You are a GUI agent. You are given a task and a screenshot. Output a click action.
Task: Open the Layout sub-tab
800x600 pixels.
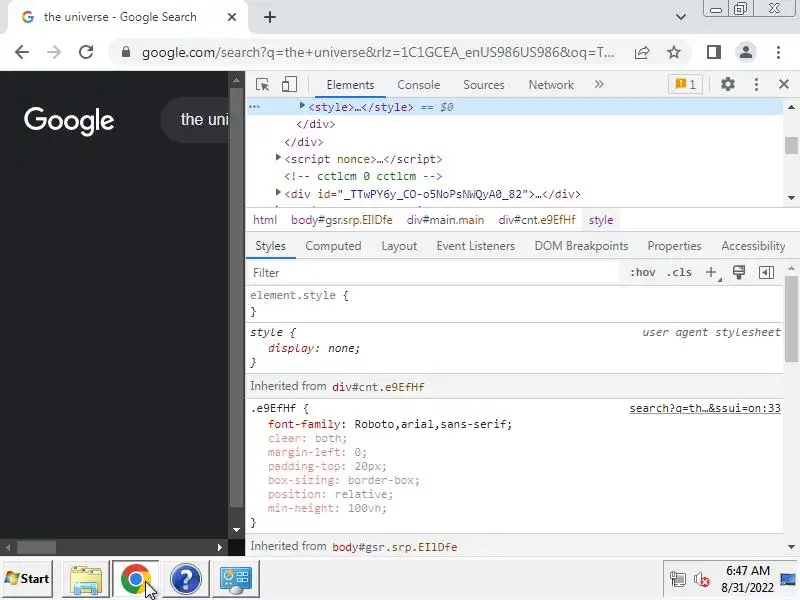(399, 246)
